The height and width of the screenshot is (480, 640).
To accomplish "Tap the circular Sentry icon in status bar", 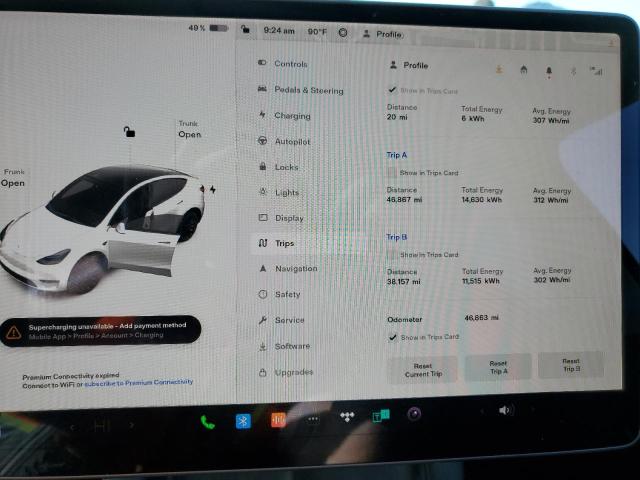I will tap(343, 33).
